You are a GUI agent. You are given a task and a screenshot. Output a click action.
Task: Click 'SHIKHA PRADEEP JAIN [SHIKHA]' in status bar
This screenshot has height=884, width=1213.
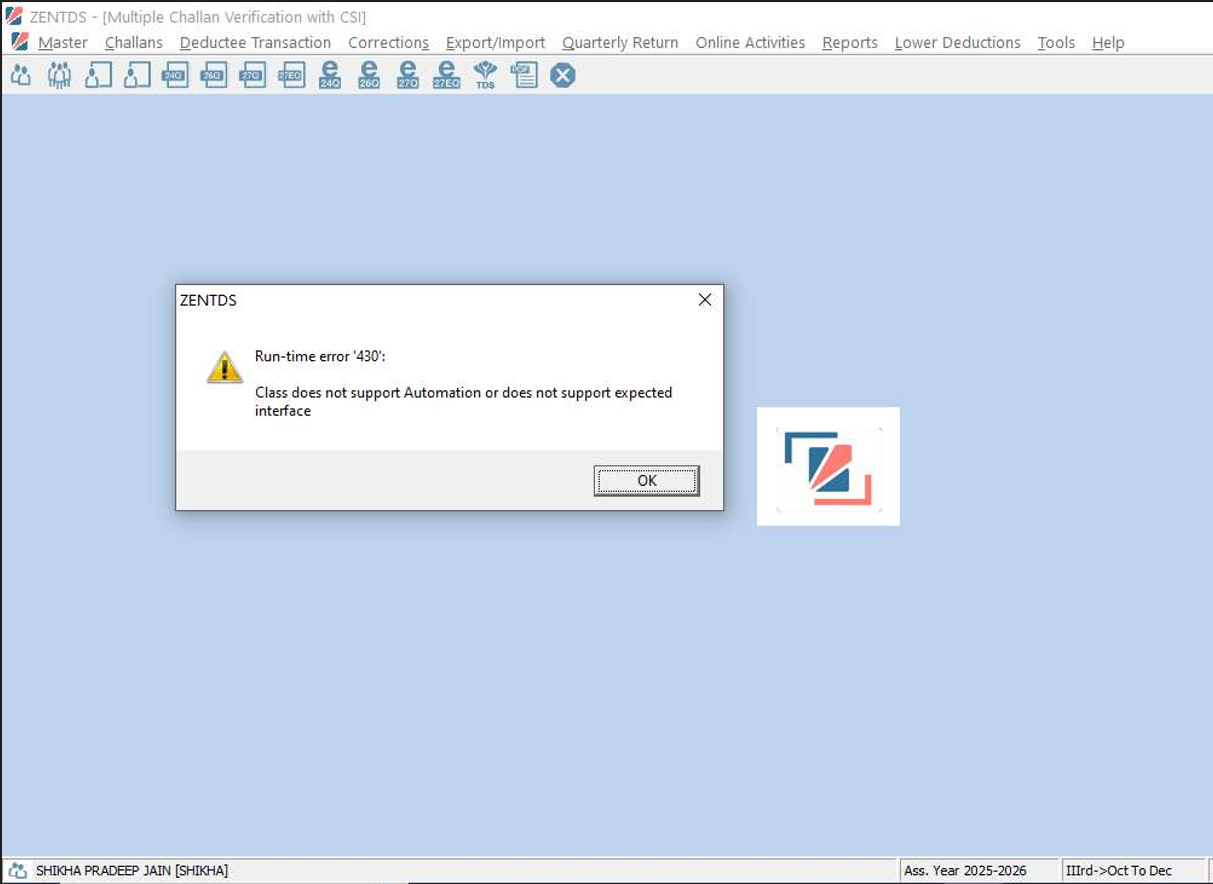(x=132, y=871)
